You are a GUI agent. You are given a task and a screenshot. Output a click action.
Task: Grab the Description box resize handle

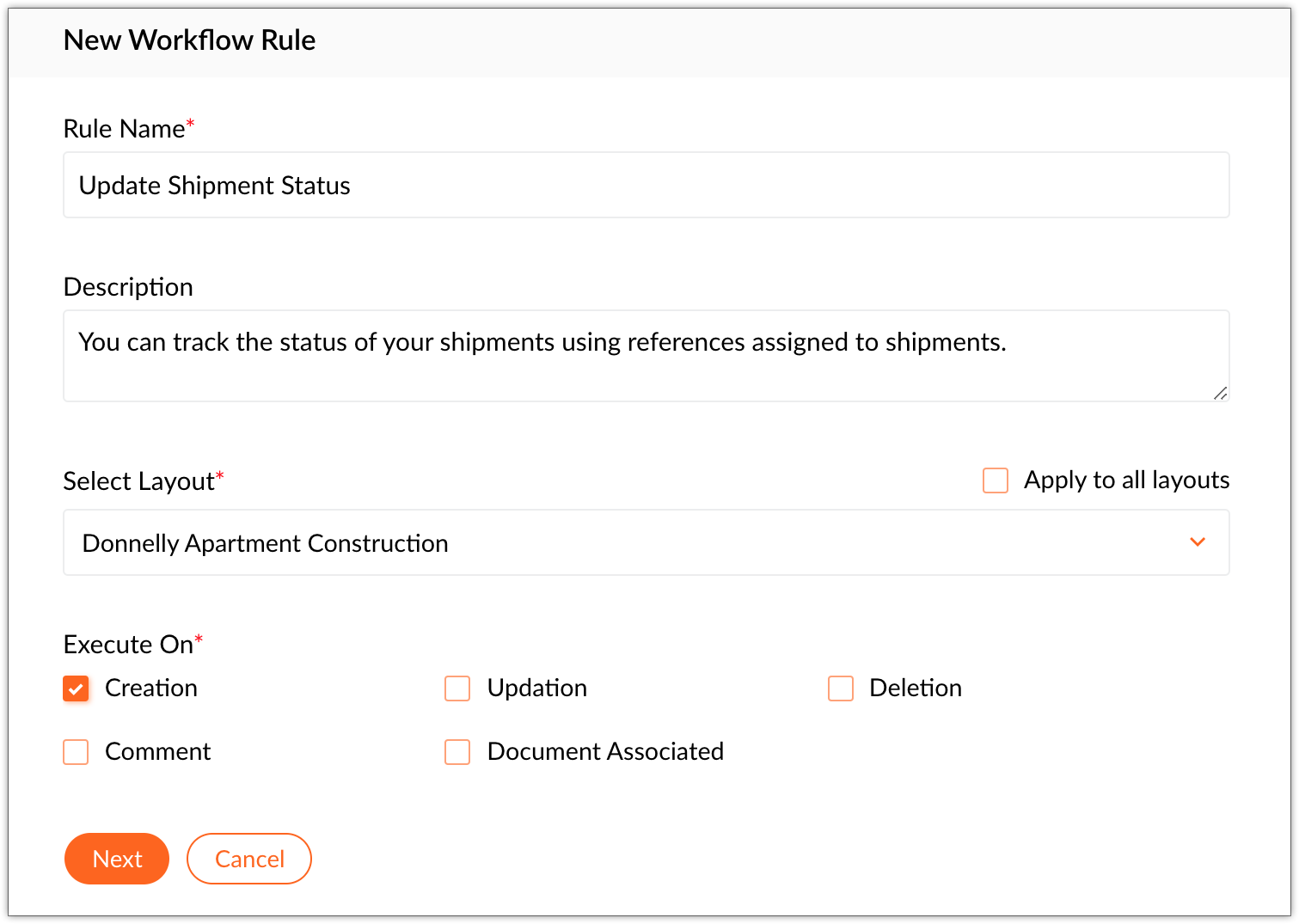point(1220,393)
